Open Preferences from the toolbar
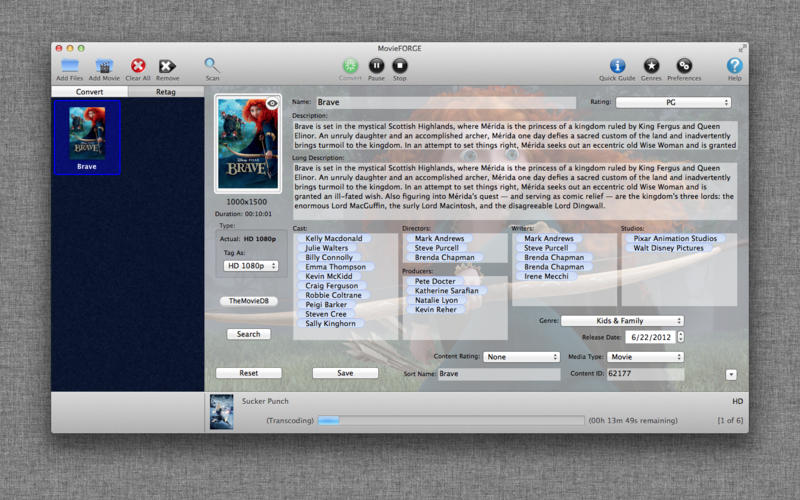The image size is (800, 500). pyautogui.click(x=684, y=66)
